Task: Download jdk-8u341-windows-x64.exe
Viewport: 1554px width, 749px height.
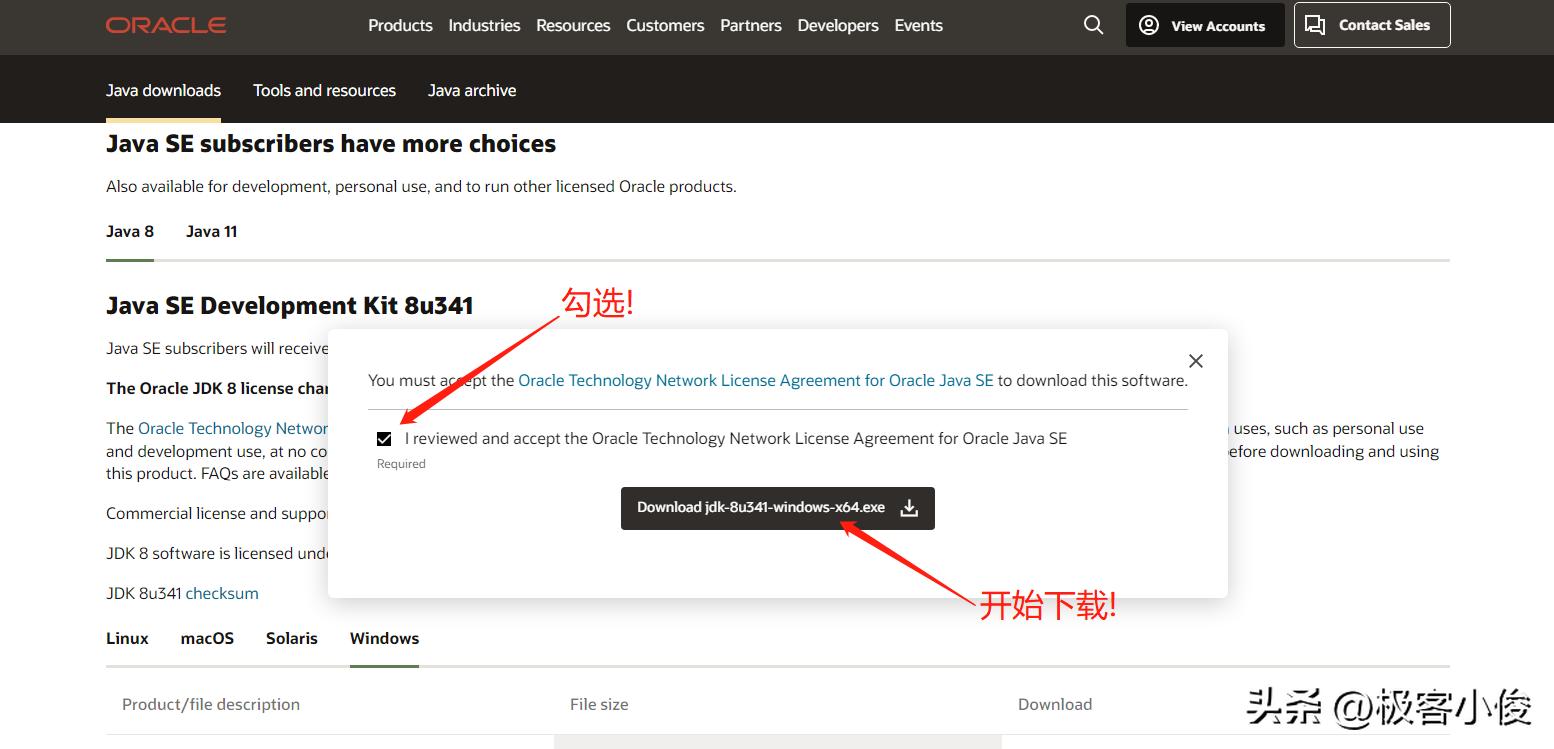Action: 777,508
